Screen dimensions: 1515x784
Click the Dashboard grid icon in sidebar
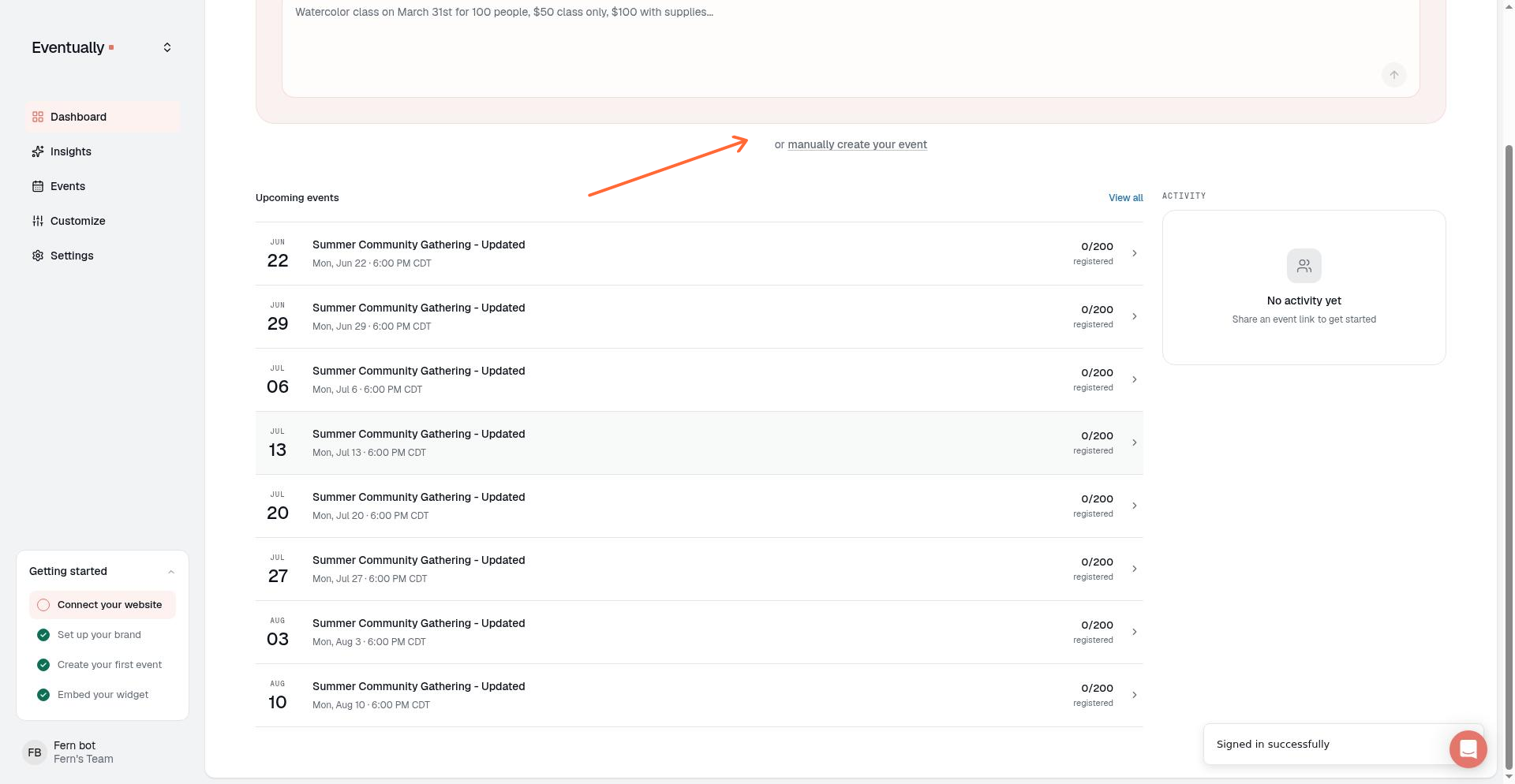[x=38, y=117]
